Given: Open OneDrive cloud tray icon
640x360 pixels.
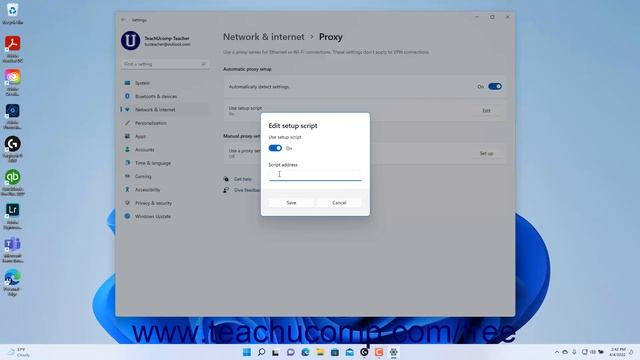Looking at the screenshot, I should point(565,352).
